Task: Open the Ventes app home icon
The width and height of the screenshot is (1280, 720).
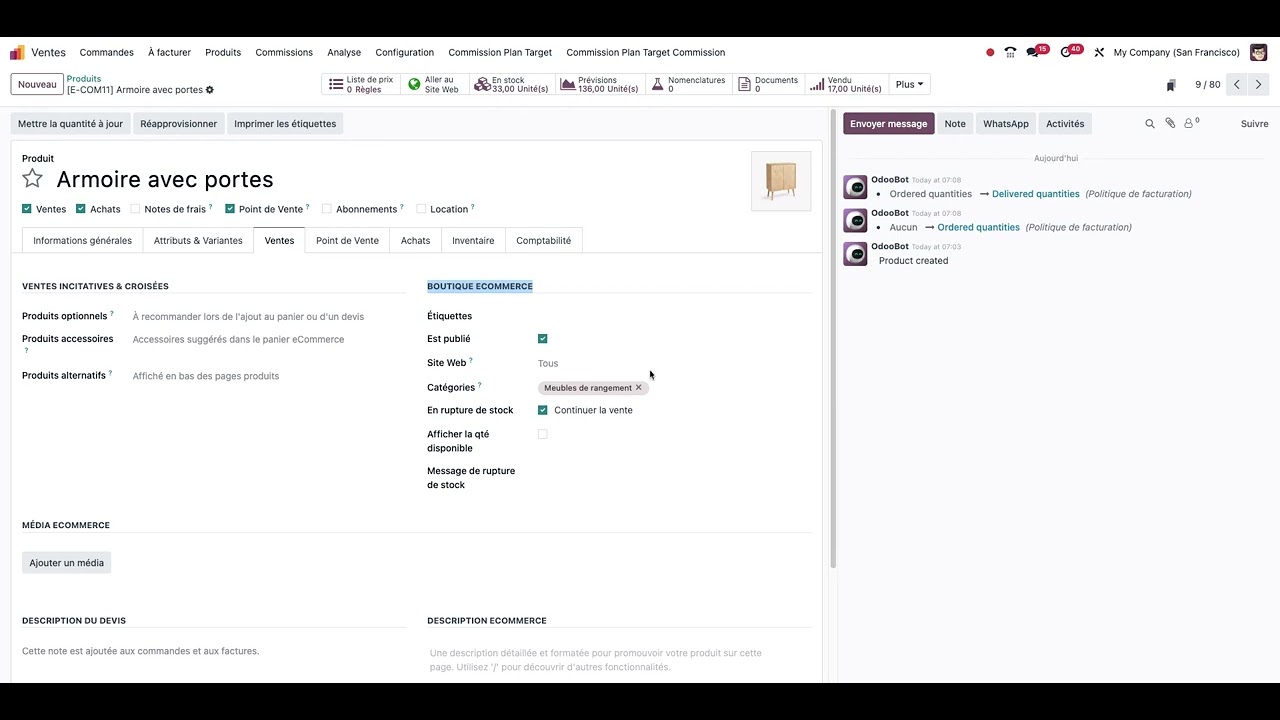Action: click(x=17, y=52)
